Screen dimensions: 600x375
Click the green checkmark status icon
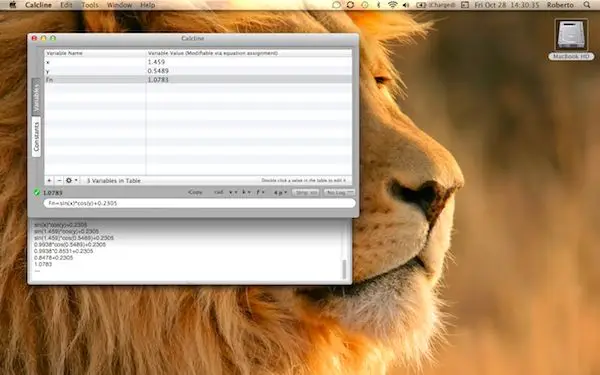point(37,192)
